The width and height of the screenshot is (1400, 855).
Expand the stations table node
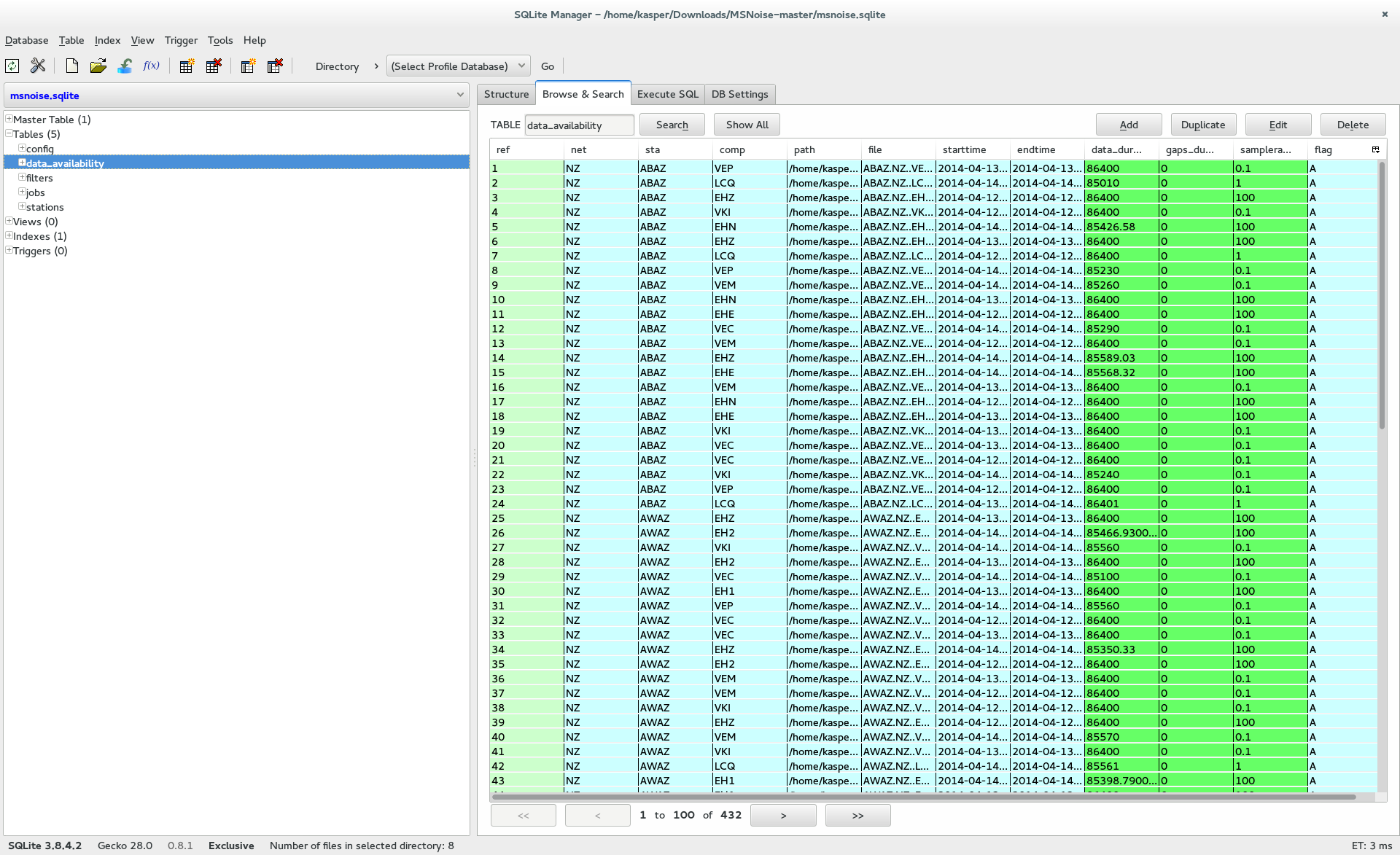click(x=22, y=206)
